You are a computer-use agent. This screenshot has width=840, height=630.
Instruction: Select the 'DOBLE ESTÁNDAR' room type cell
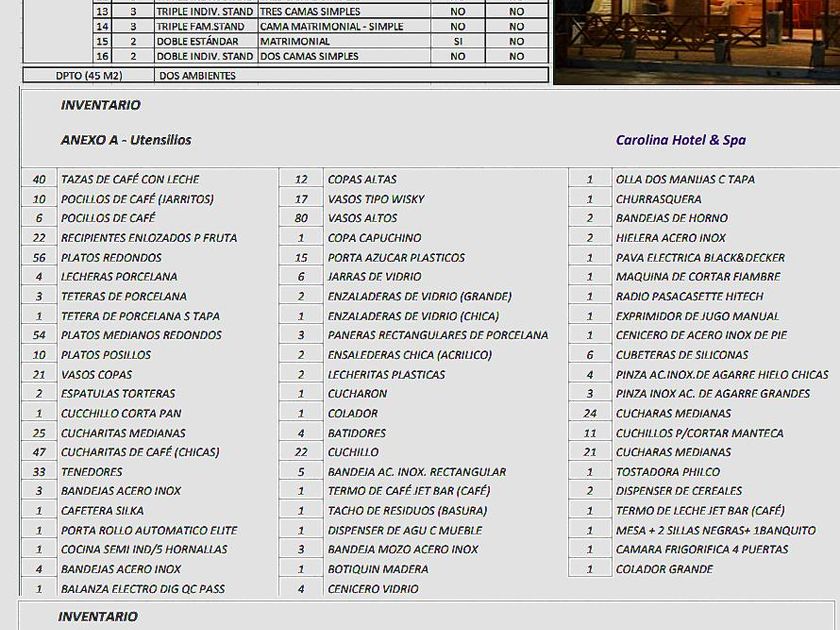(x=205, y=41)
